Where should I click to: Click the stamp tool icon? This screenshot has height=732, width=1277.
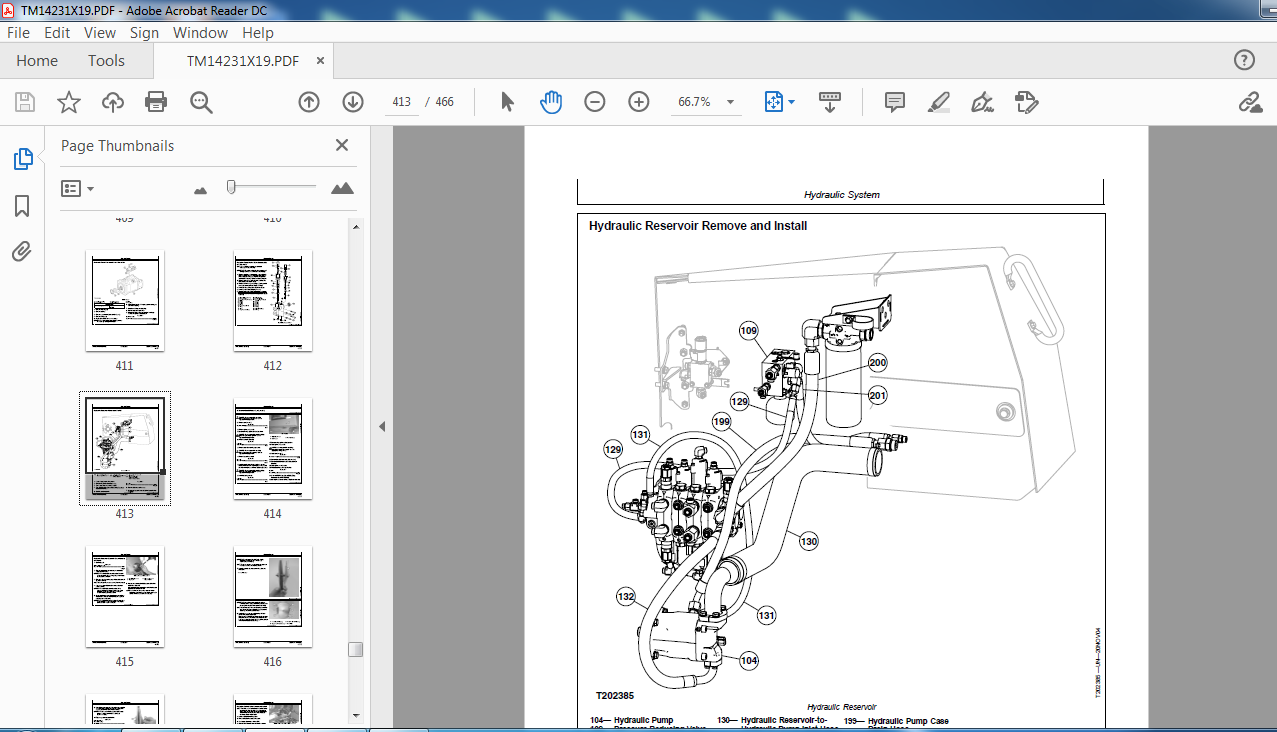click(x=1027, y=102)
